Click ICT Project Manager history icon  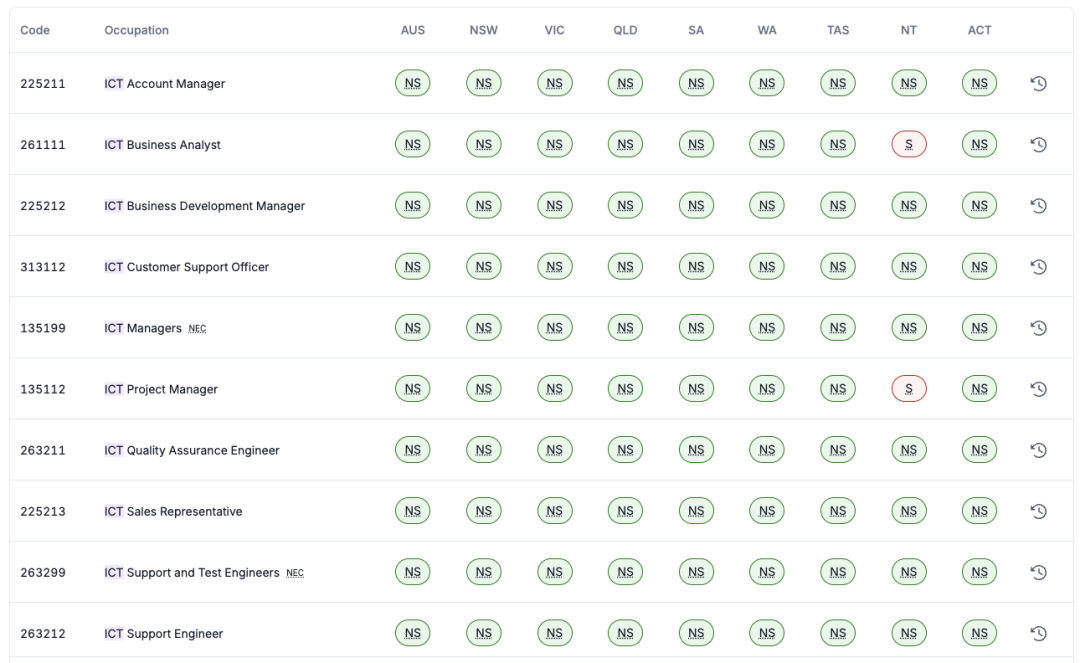1038,389
